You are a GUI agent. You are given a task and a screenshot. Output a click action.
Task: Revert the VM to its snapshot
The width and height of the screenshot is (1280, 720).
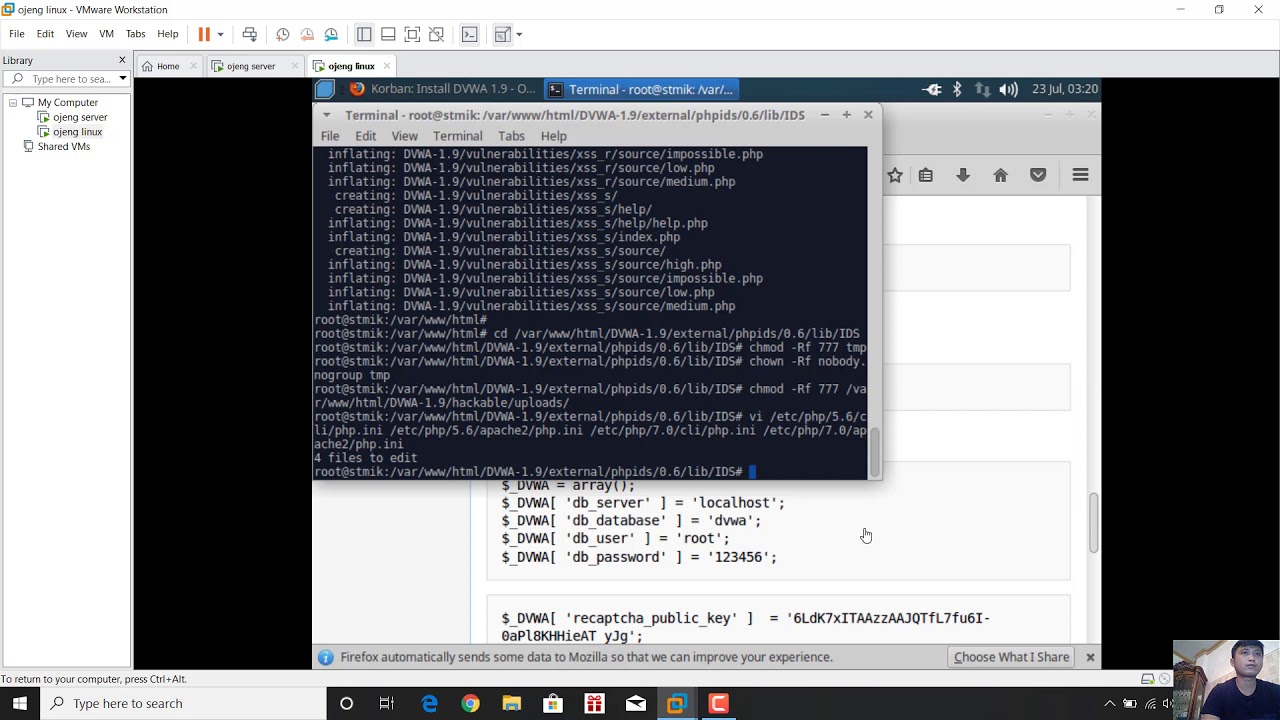point(307,34)
